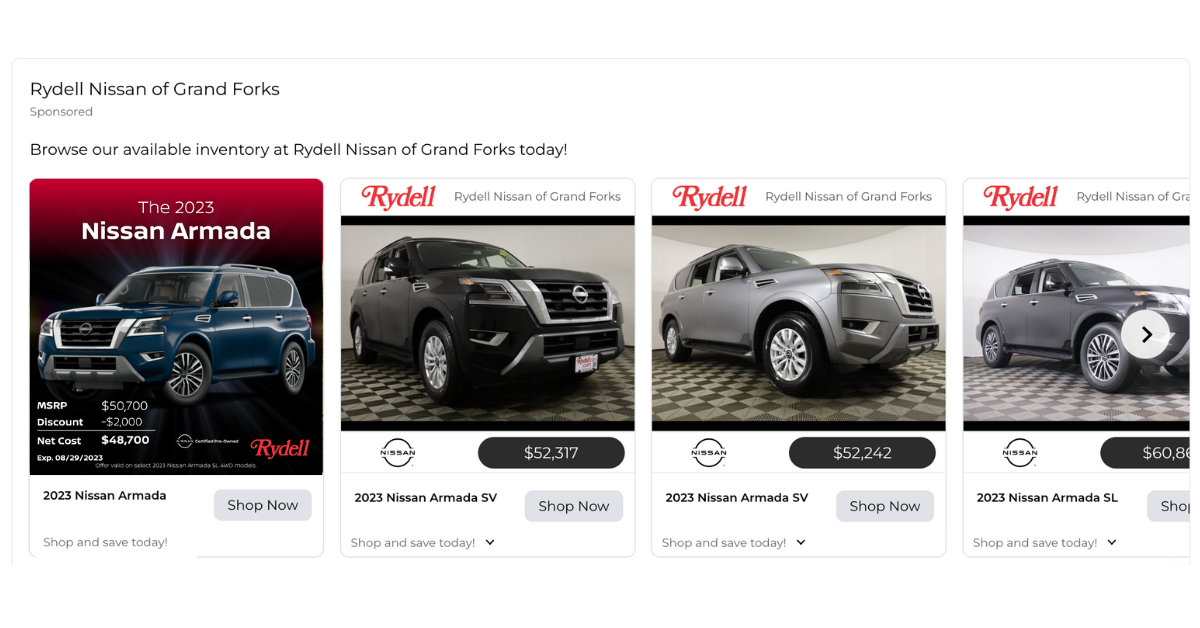Click the next carousel arrow button

[x=1145, y=334]
